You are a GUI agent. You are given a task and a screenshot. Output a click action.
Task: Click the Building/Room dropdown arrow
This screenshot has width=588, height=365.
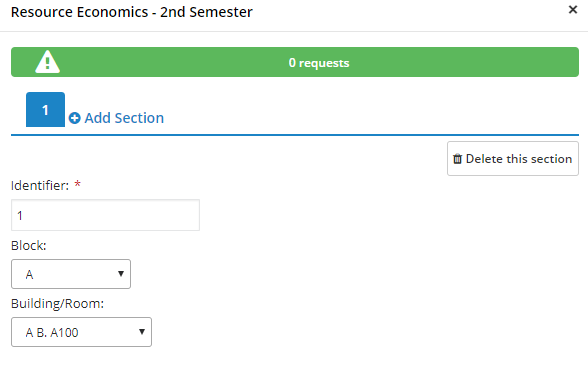[x=142, y=332]
